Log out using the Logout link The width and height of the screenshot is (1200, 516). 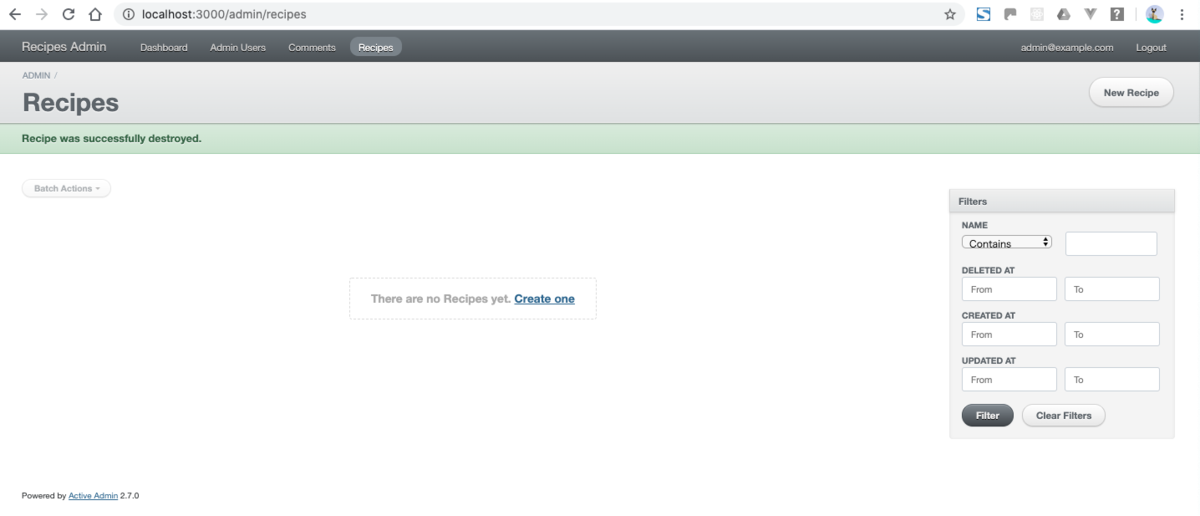(x=1151, y=47)
